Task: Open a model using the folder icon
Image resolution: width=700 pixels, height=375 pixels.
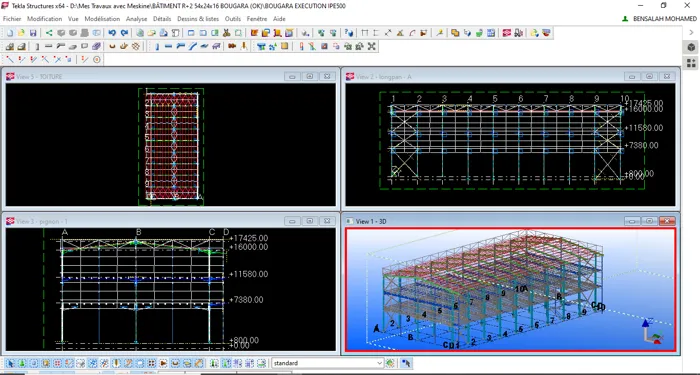Action: [x=21, y=33]
